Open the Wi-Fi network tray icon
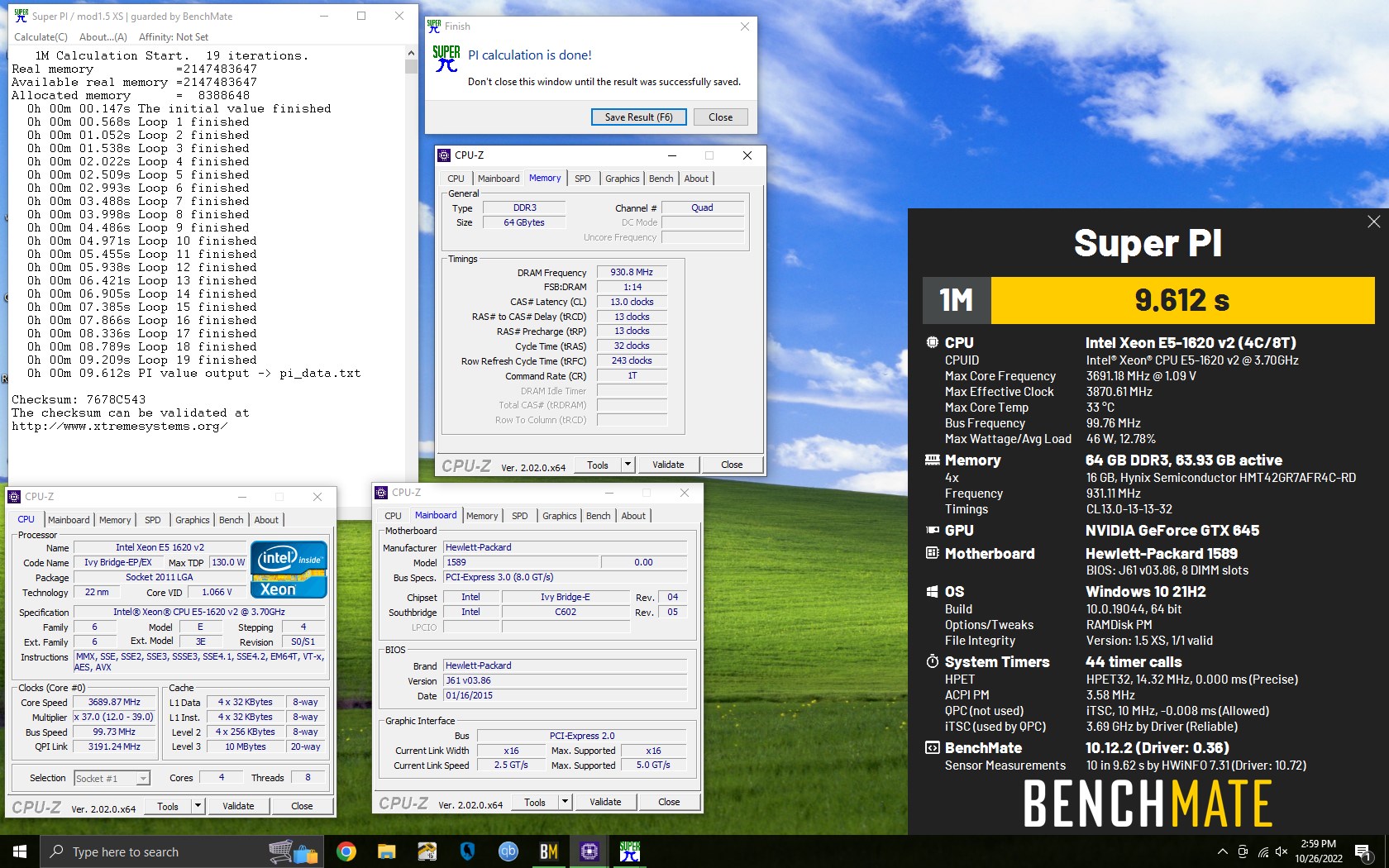Viewport: 1389px width, 868px height. click(1263, 851)
